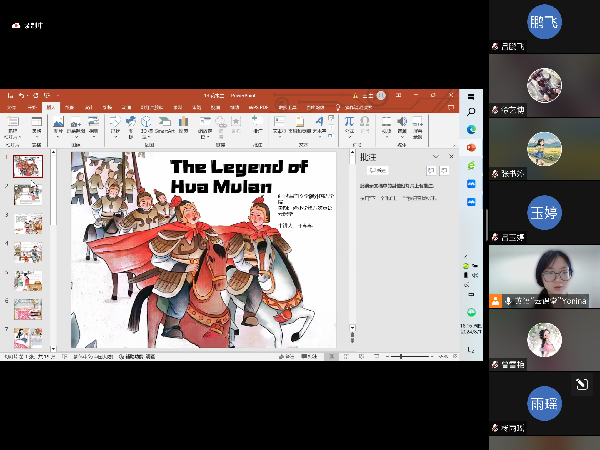600x450 pixels.
Task: Insert a SmartArt graphic
Action: coord(165,125)
